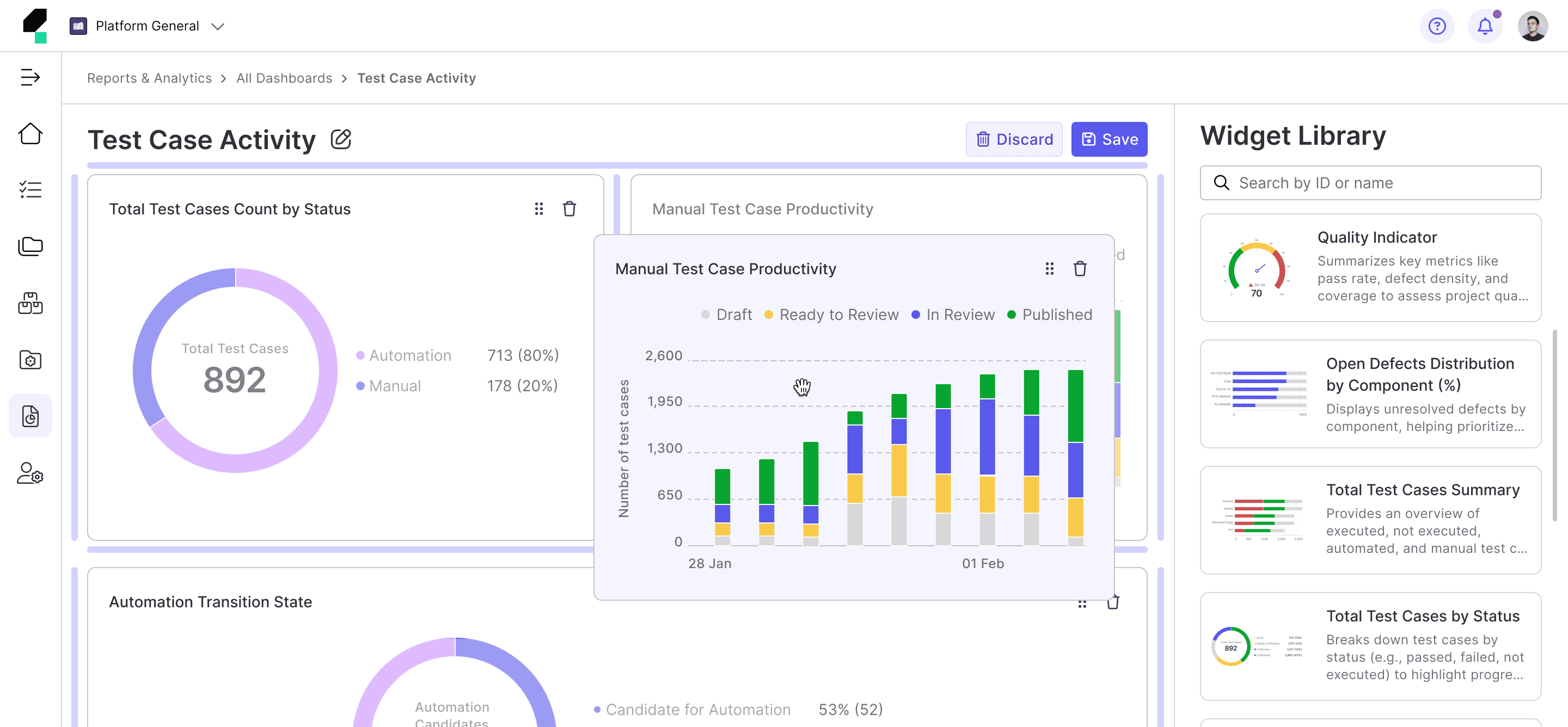Open the folders icon in sidebar

[30, 247]
